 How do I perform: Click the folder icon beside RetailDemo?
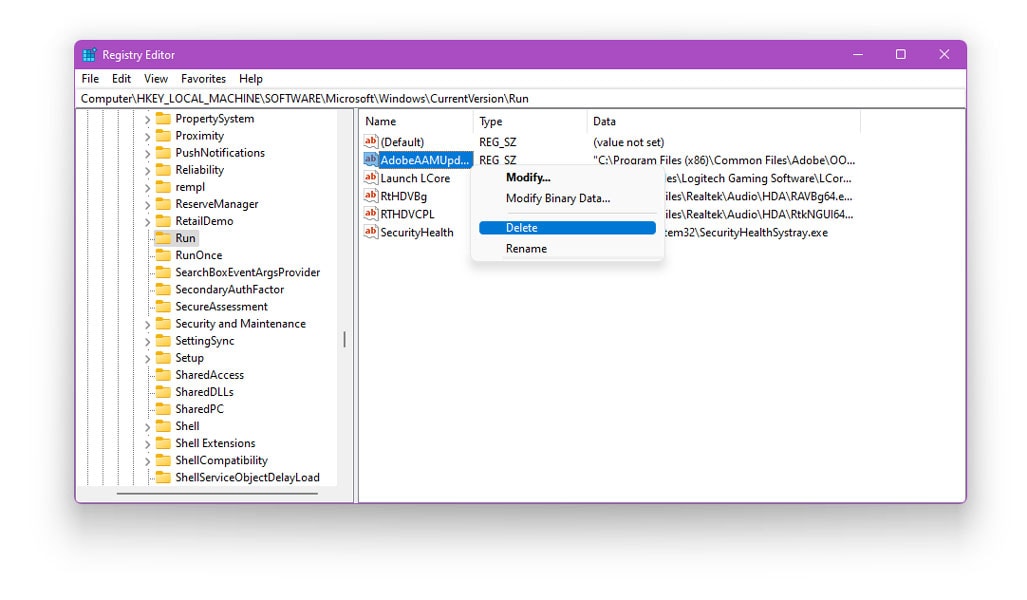pyautogui.click(x=163, y=221)
